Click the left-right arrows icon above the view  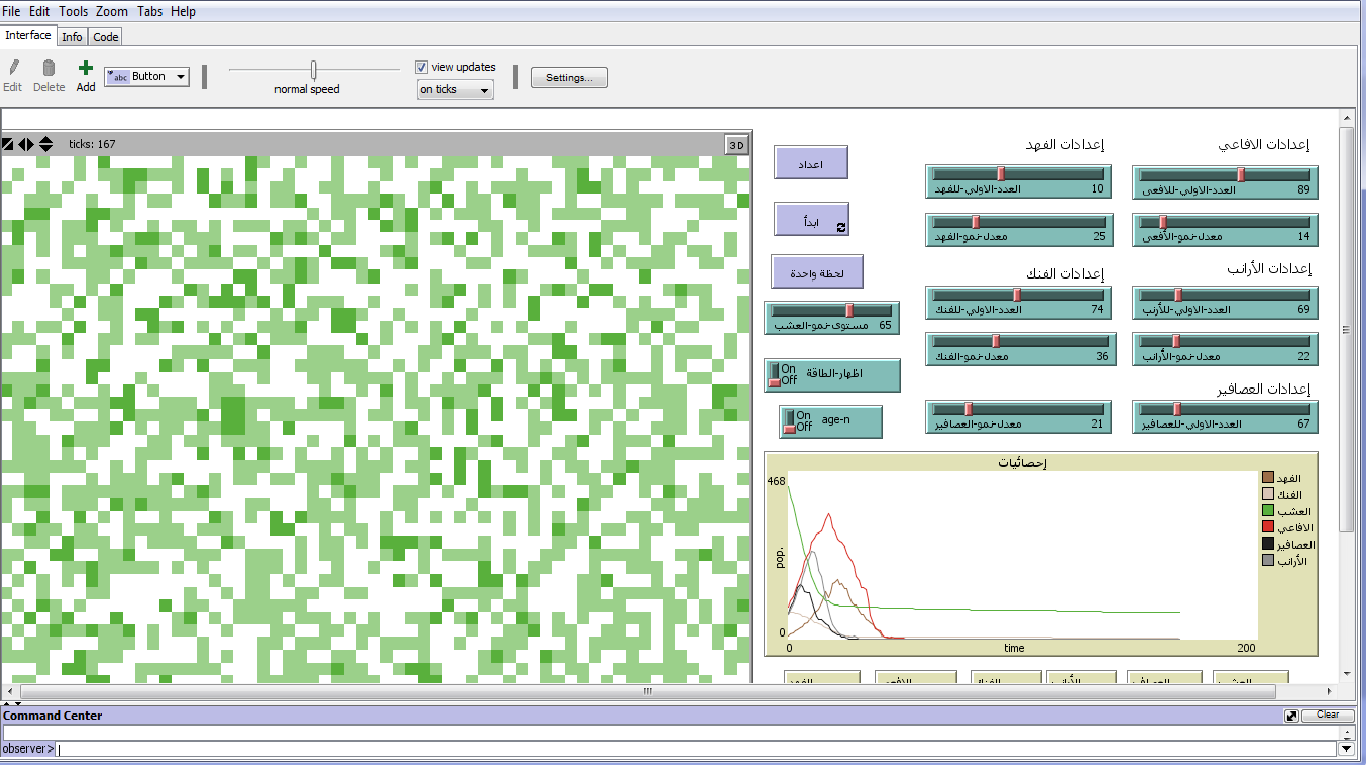(x=26, y=144)
